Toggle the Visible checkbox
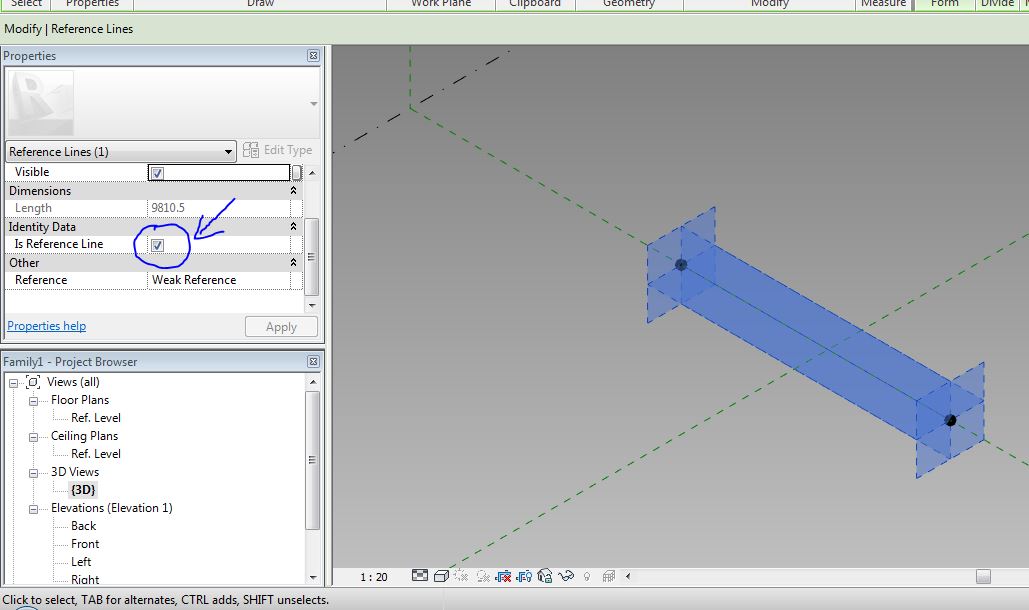 click(x=157, y=173)
